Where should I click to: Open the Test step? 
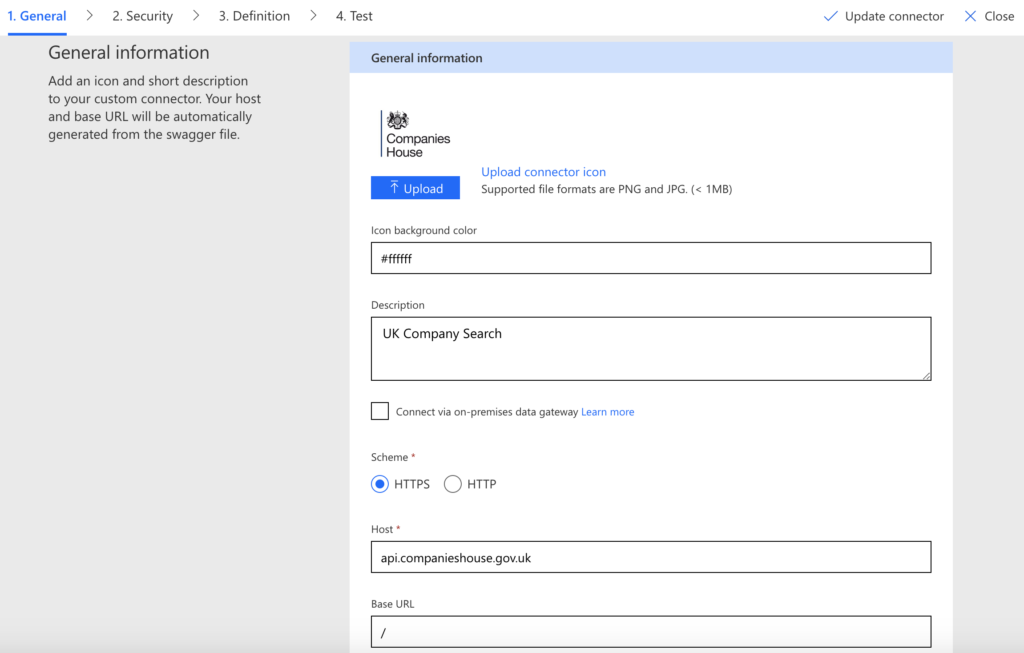pos(353,15)
